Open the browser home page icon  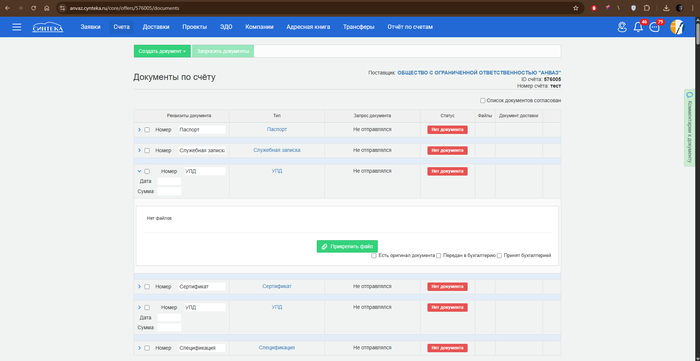[x=46, y=8]
